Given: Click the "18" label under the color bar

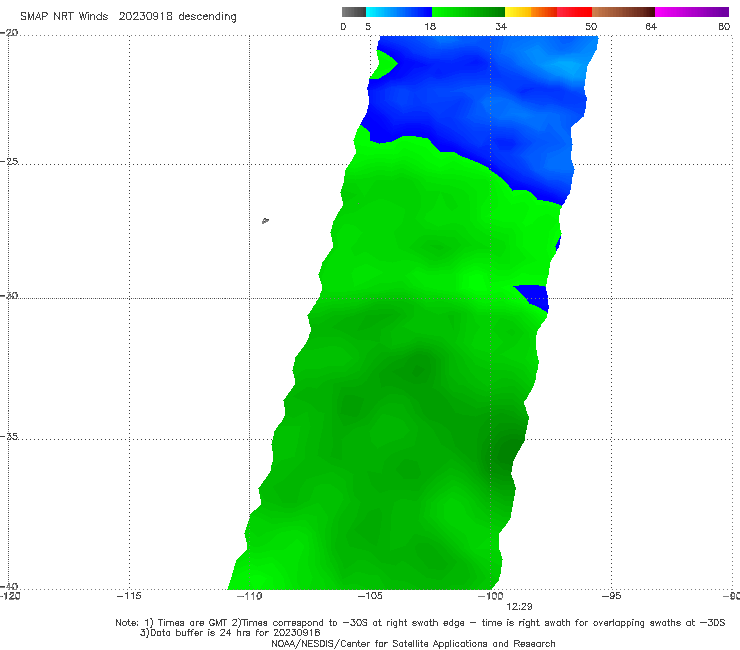Looking at the screenshot, I should click(x=430, y=27).
